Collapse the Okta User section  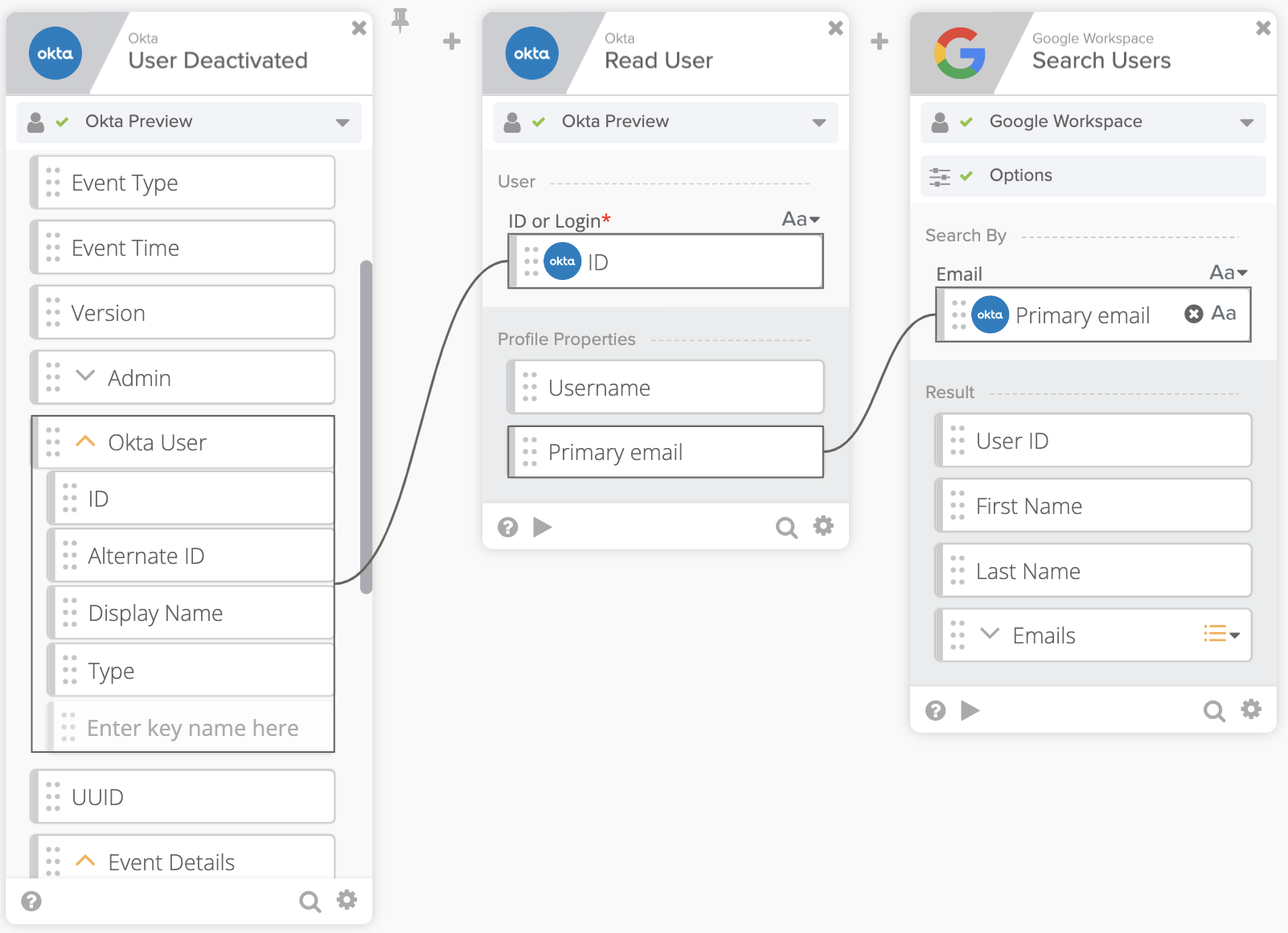pyautogui.click(x=85, y=442)
